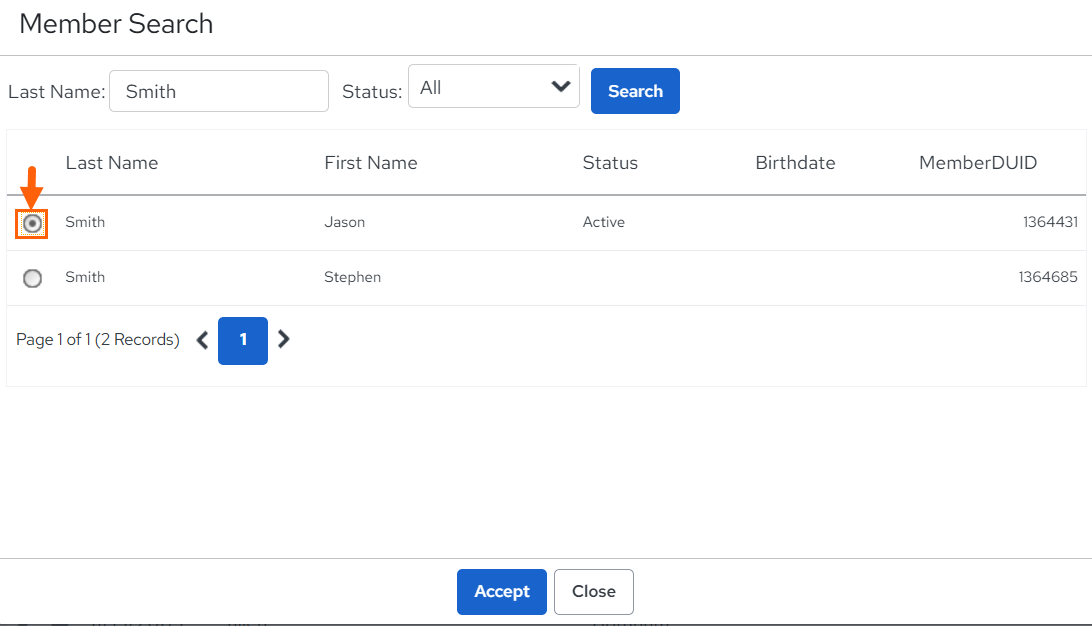Sort by the Last Name column header
Viewport: 1092px width, 626px height.
point(112,163)
